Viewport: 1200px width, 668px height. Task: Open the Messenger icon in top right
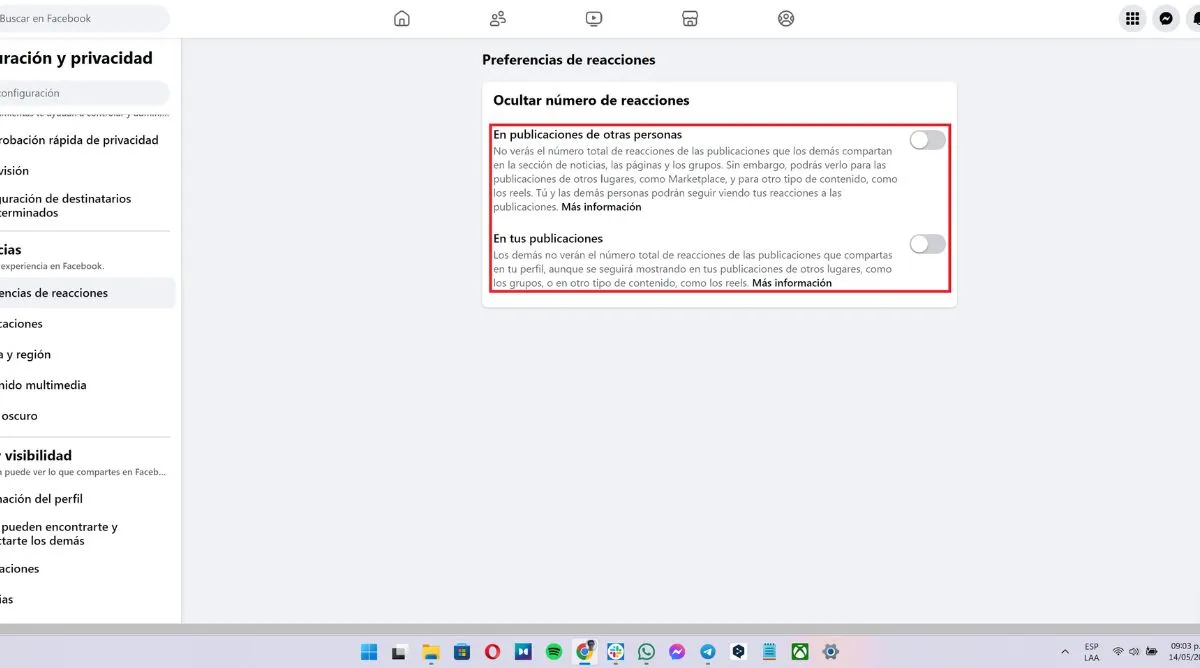click(x=1165, y=18)
